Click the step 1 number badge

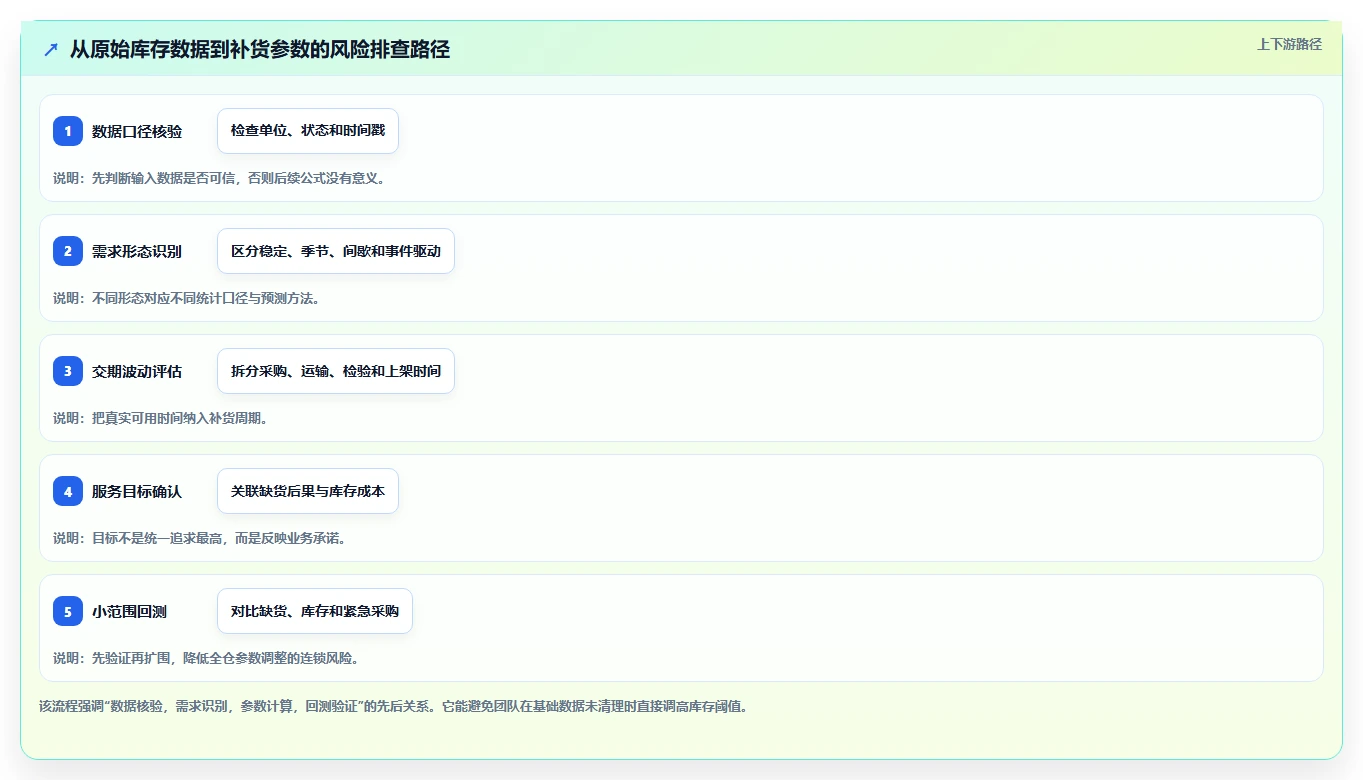pyautogui.click(x=68, y=131)
